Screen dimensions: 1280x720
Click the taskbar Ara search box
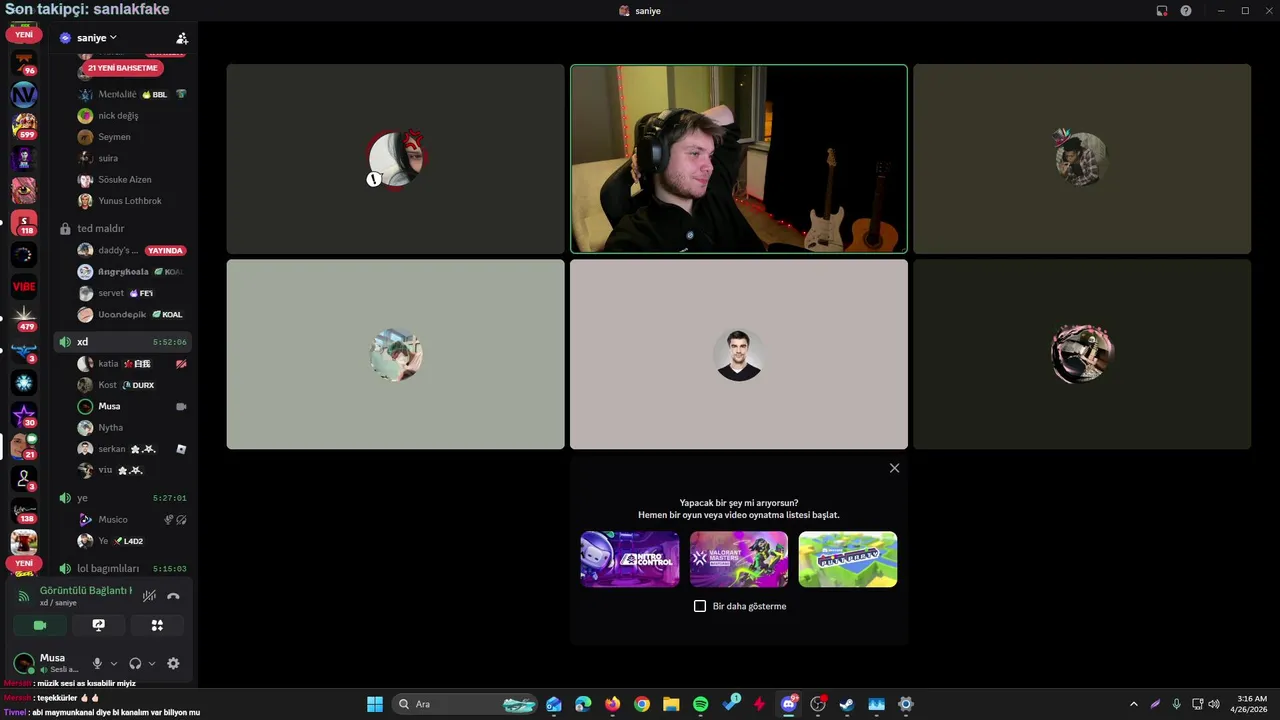pyautogui.click(x=467, y=704)
